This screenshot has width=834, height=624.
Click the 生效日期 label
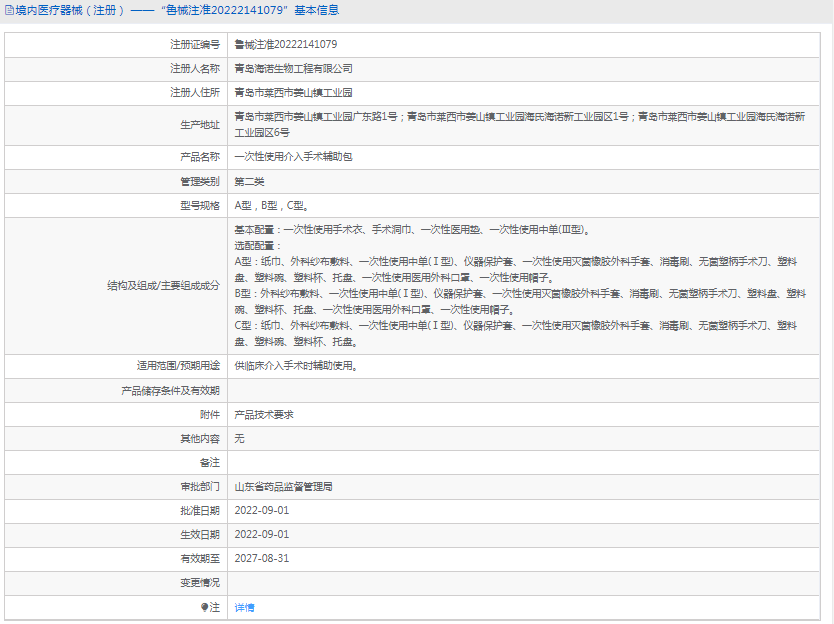click(x=200, y=535)
